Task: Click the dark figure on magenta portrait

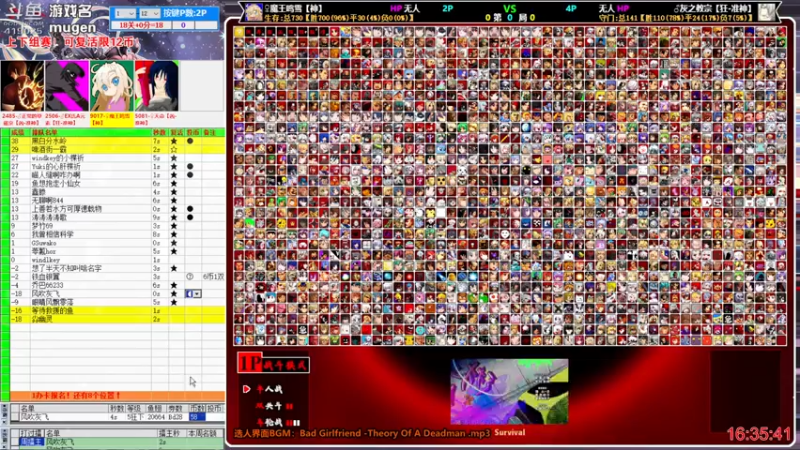Action: pos(67,86)
